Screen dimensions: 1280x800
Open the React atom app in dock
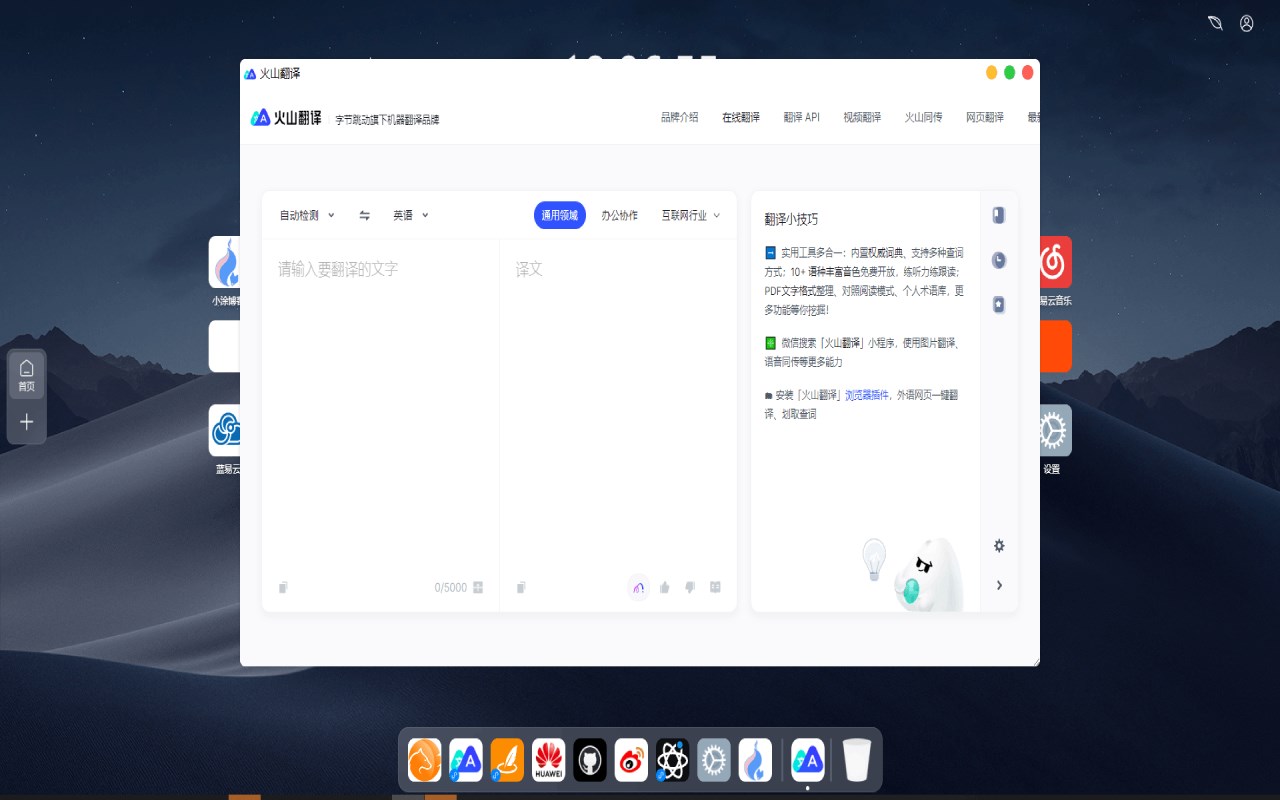pyautogui.click(x=673, y=760)
